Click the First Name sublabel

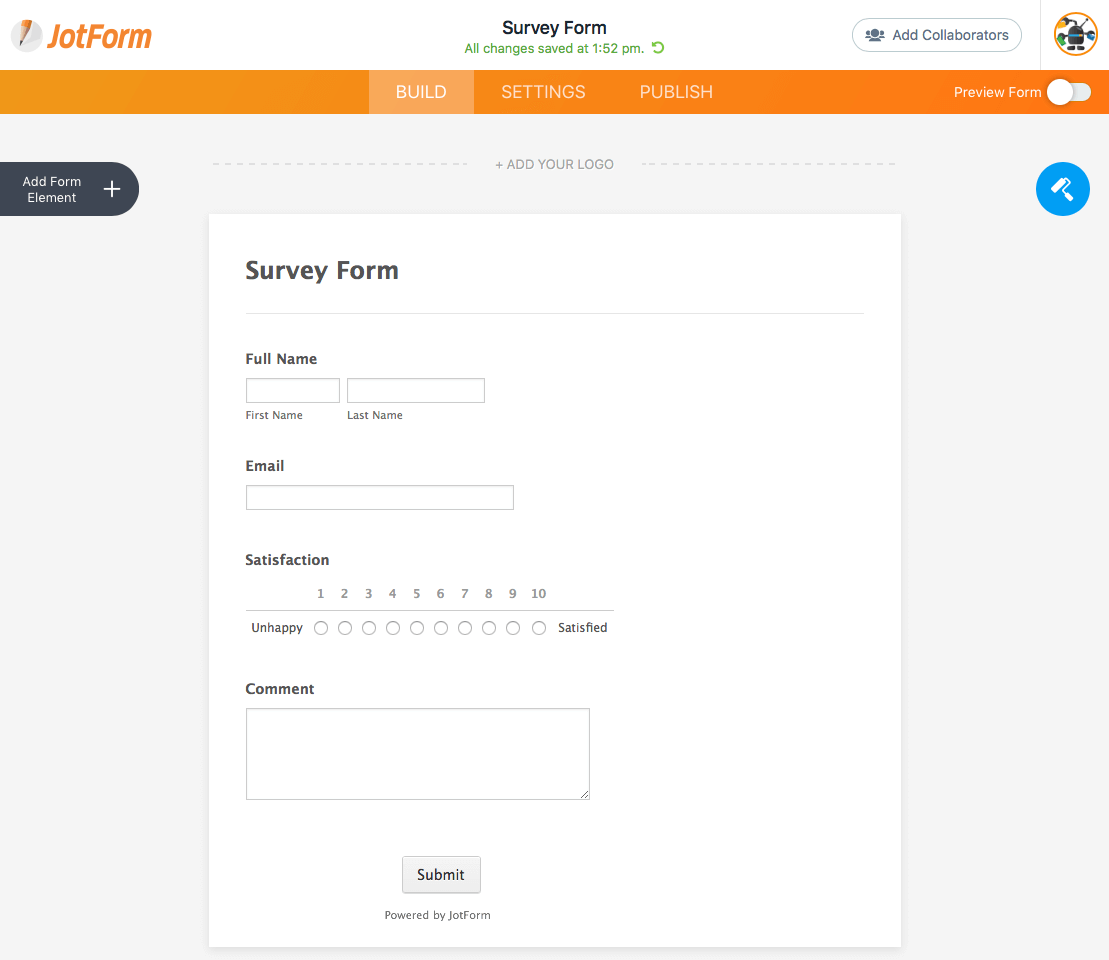point(274,415)
